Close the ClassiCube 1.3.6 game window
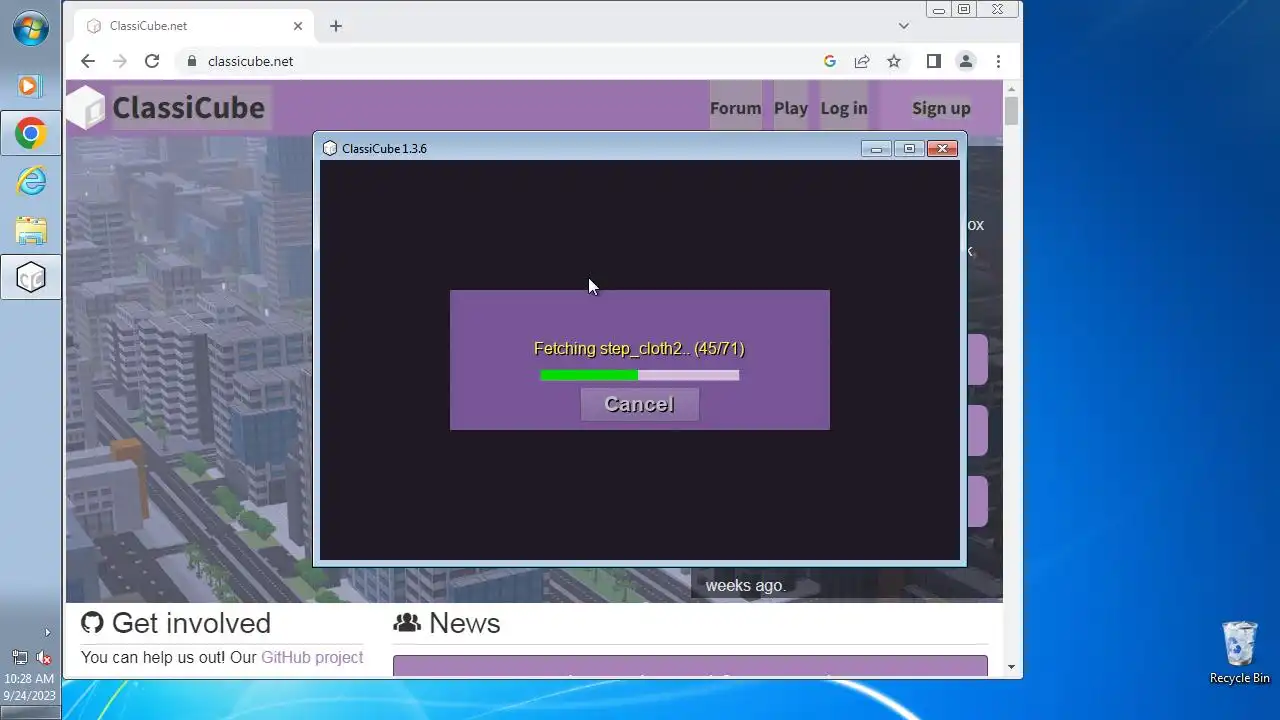Screen dimensions: 1280x720 pos(942,148)
